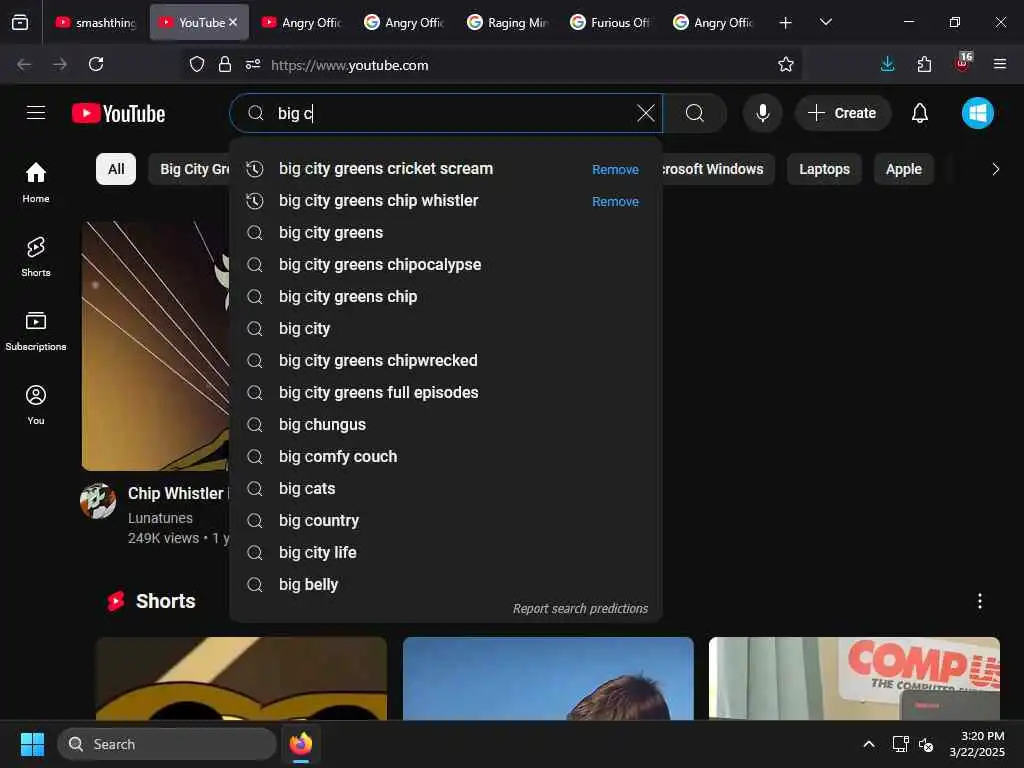Open the Firefox application menu
This screenshot has width=1024, height=768.
pos(1000,64)
